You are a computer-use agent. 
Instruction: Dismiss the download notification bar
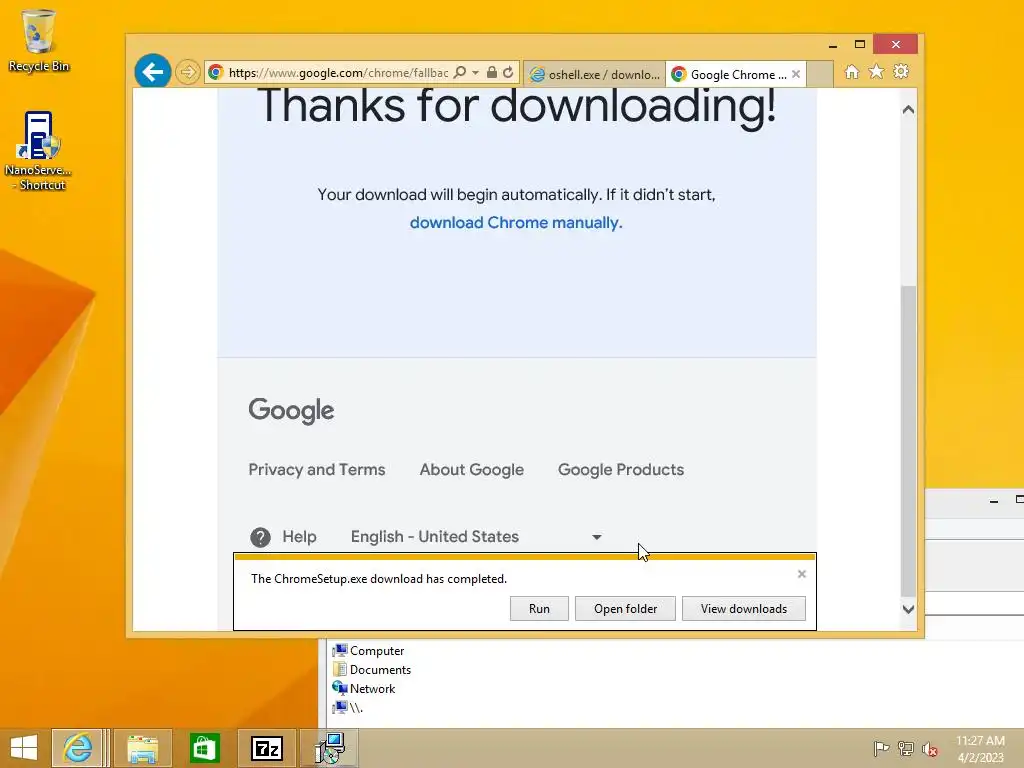(802, 574)
